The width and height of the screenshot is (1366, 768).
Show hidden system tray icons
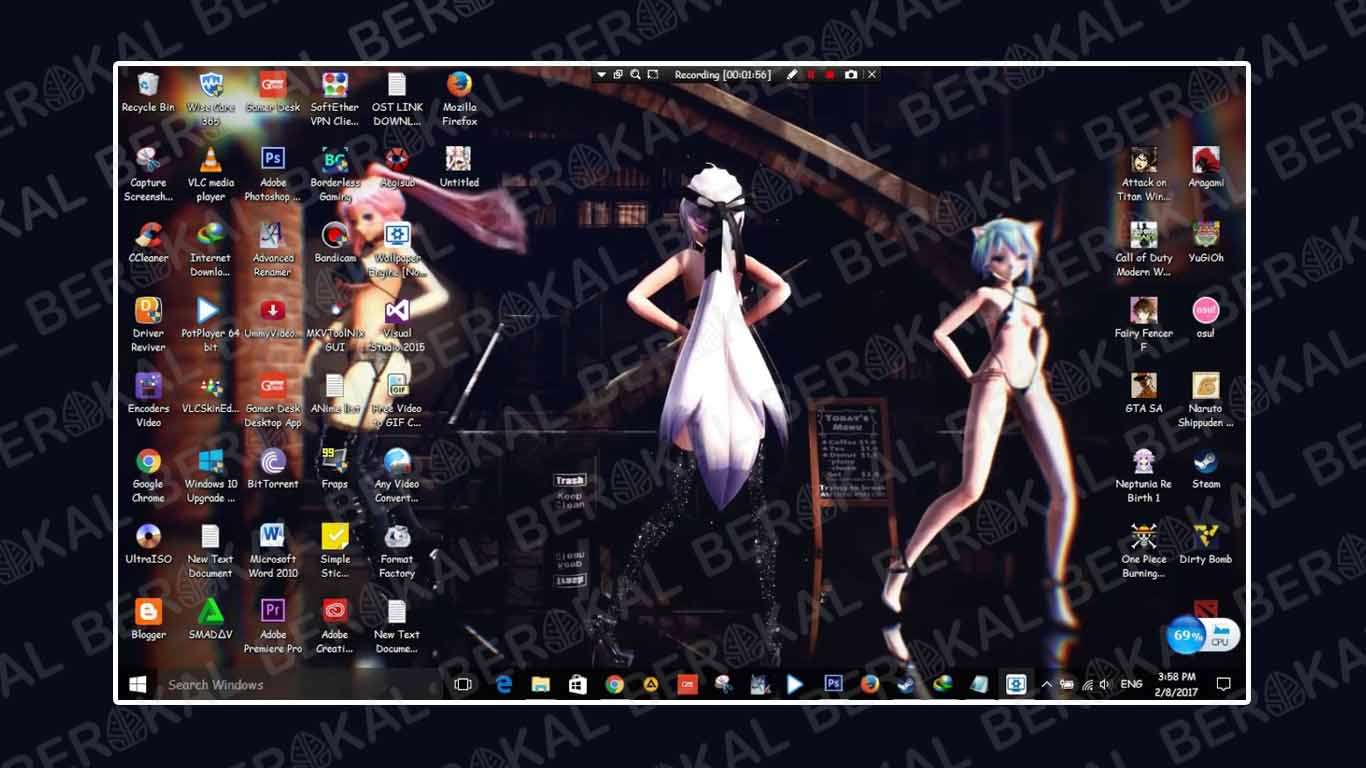coord(1046,684)
